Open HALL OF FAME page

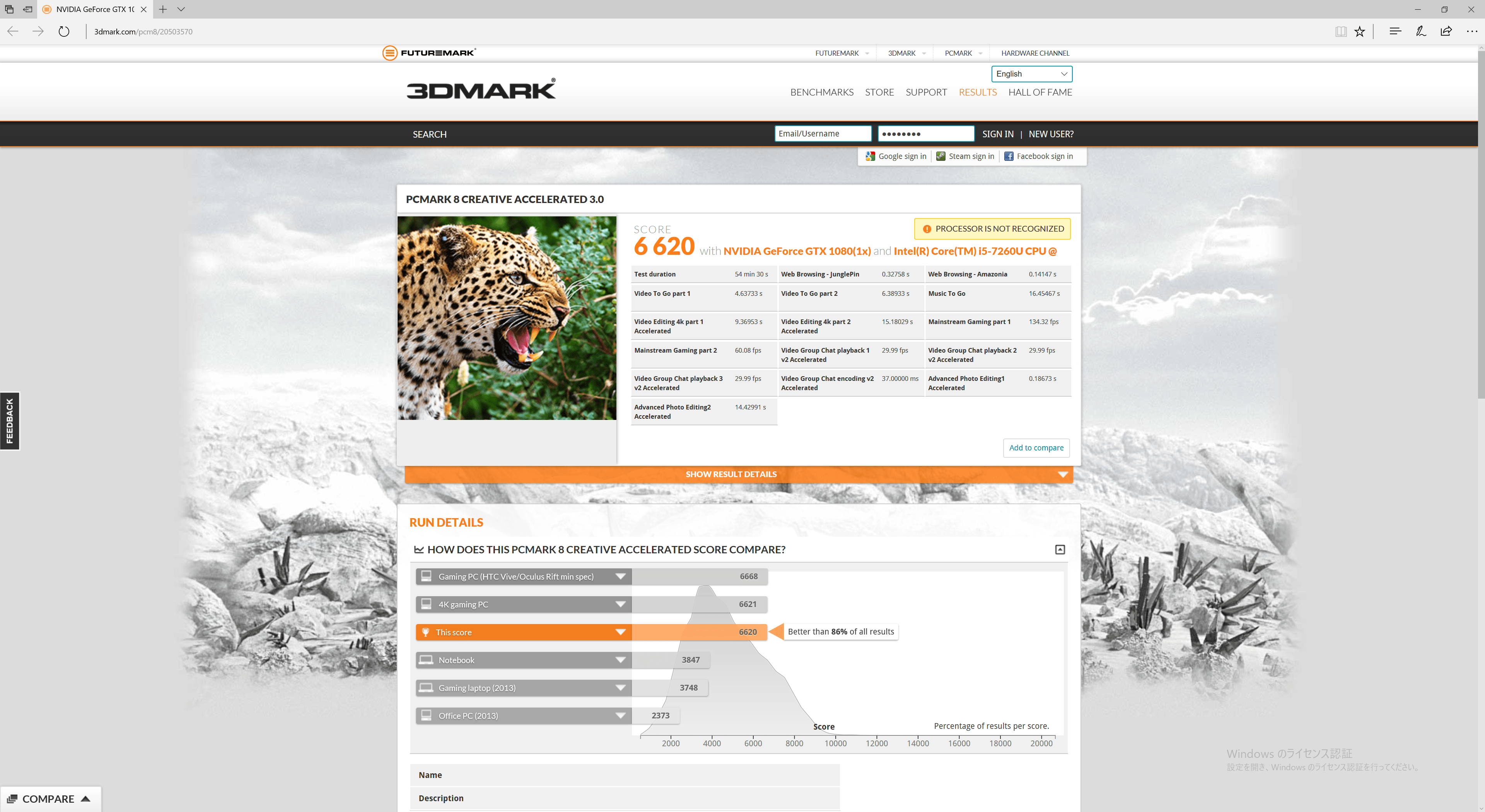coord(1040,92)
